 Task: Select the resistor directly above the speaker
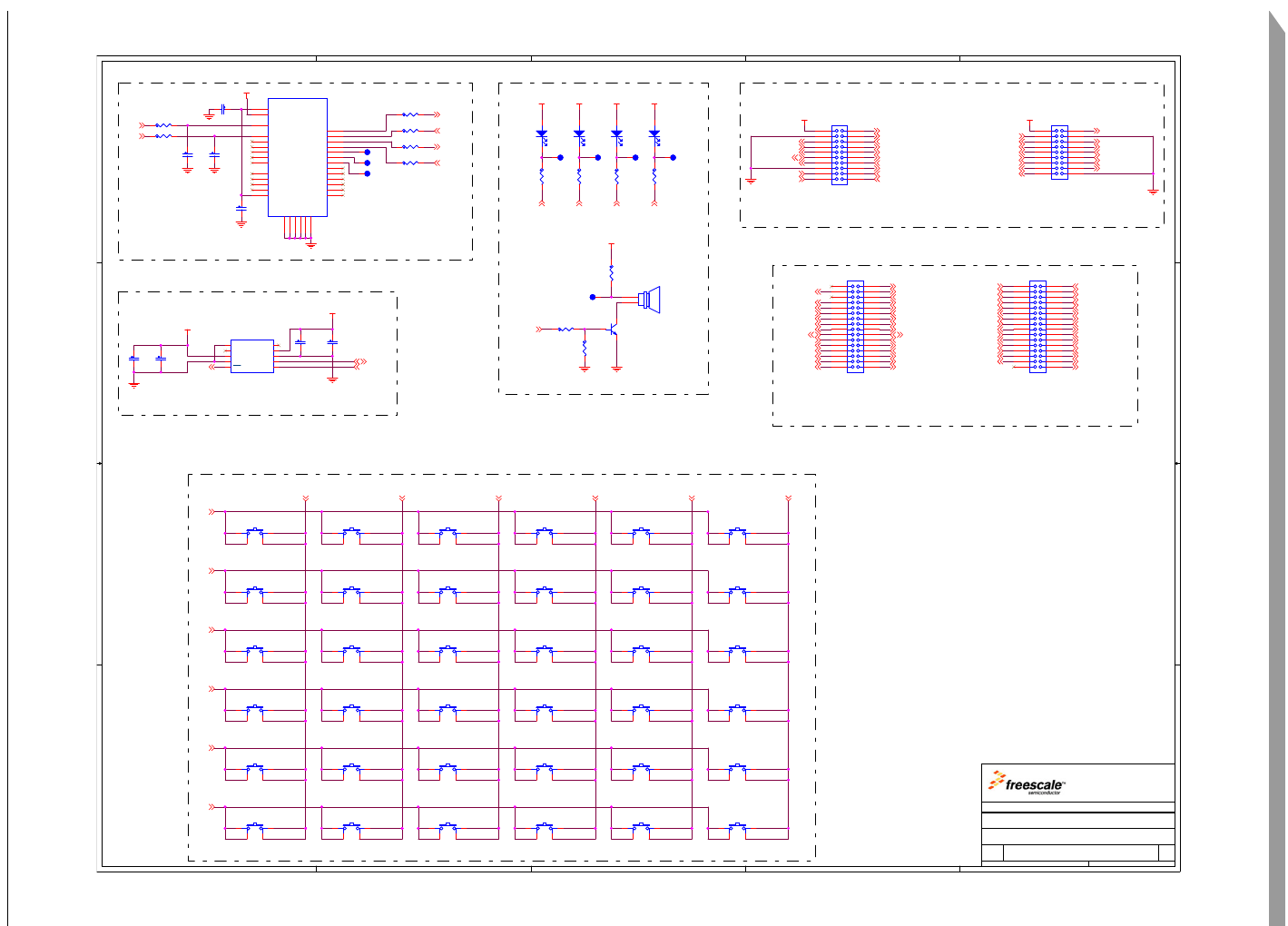[612, 272]
